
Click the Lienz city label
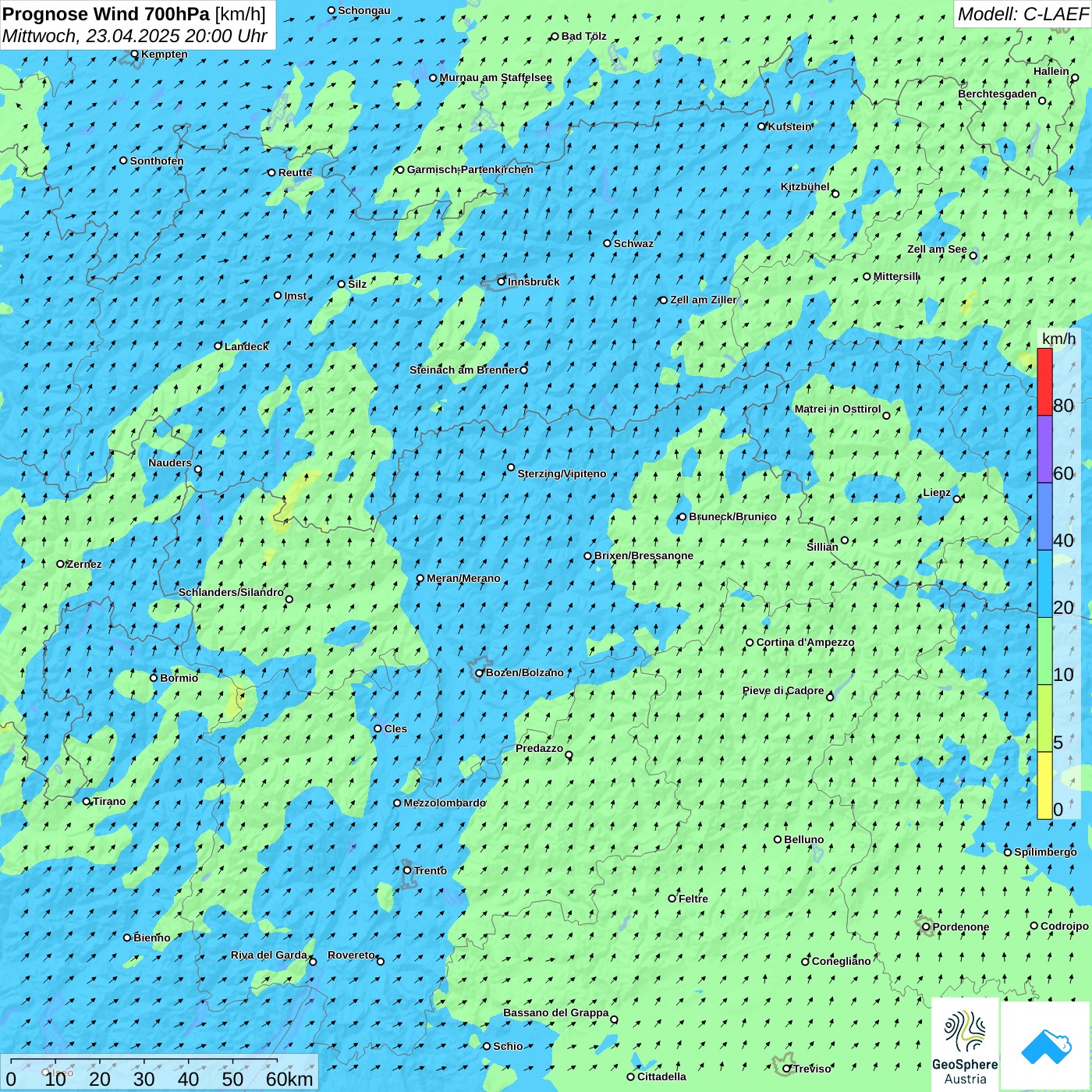(937, 493)
